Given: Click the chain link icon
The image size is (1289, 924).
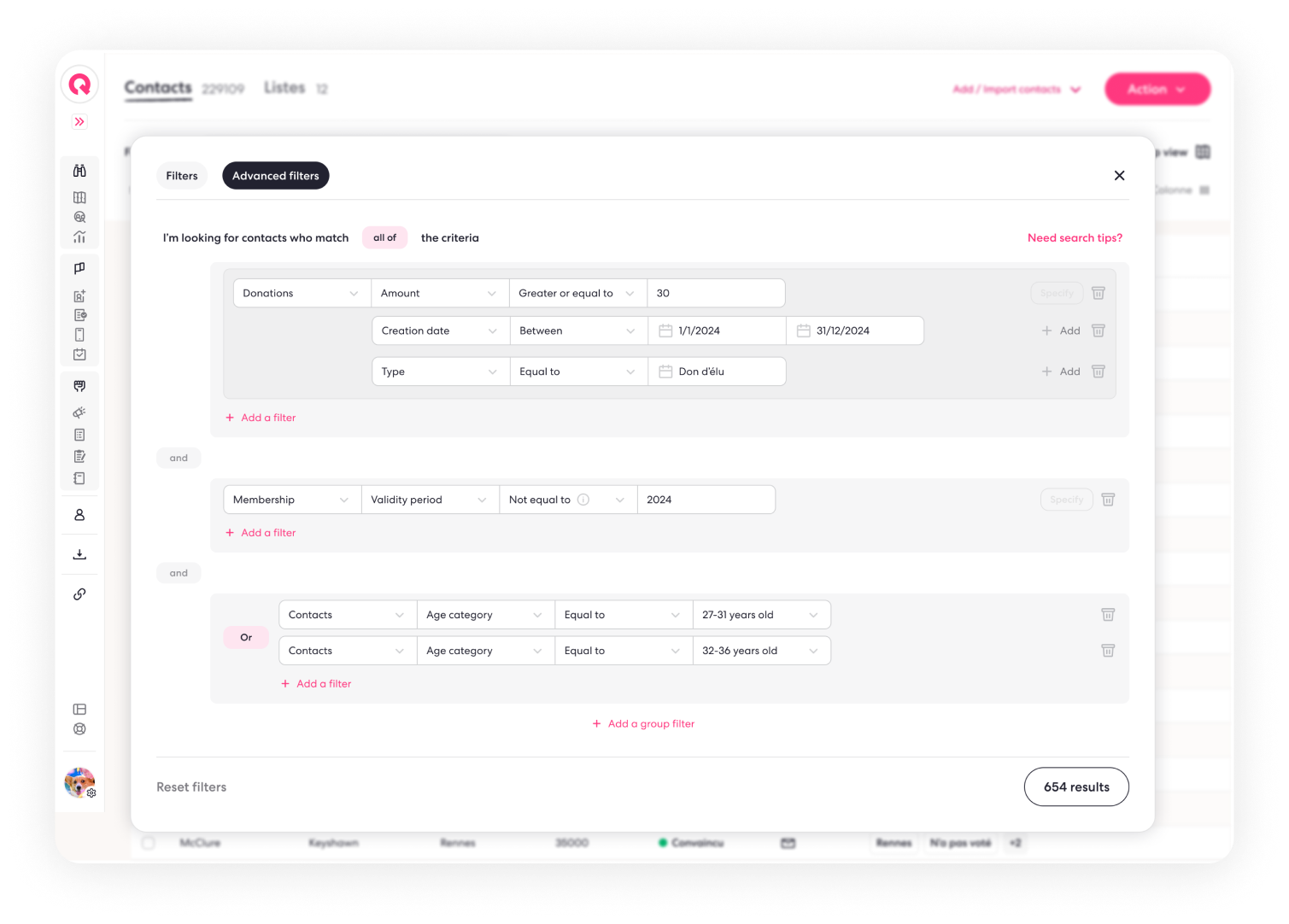Looking at the screenshot, I should click(x=79, y=594).
